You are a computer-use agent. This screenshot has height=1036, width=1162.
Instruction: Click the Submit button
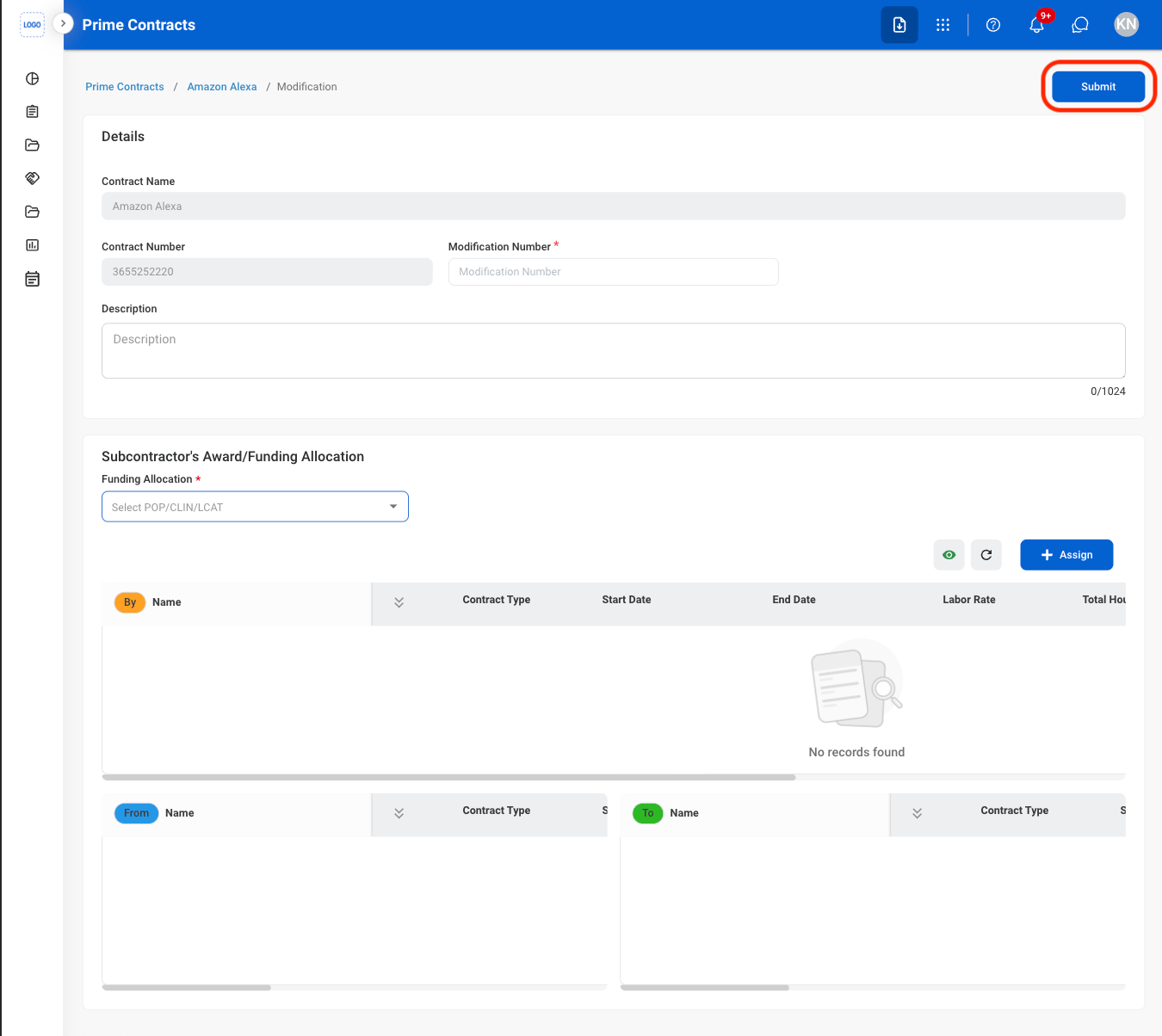click(x=1098, y=87)
